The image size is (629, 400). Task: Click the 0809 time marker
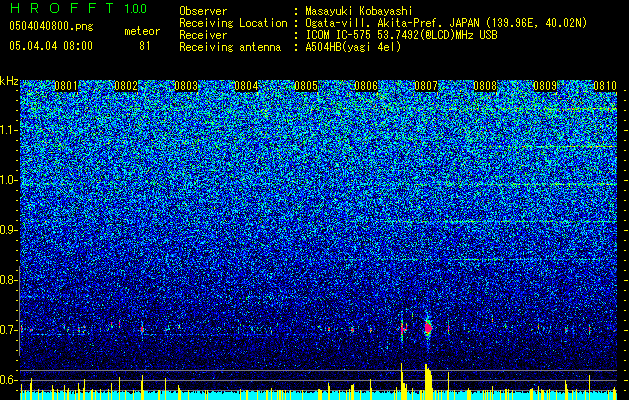[x=545, y=86]
